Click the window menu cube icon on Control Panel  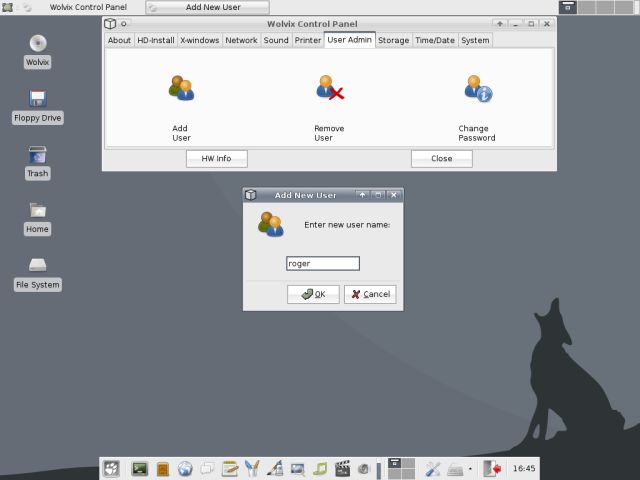pos(110,24)
